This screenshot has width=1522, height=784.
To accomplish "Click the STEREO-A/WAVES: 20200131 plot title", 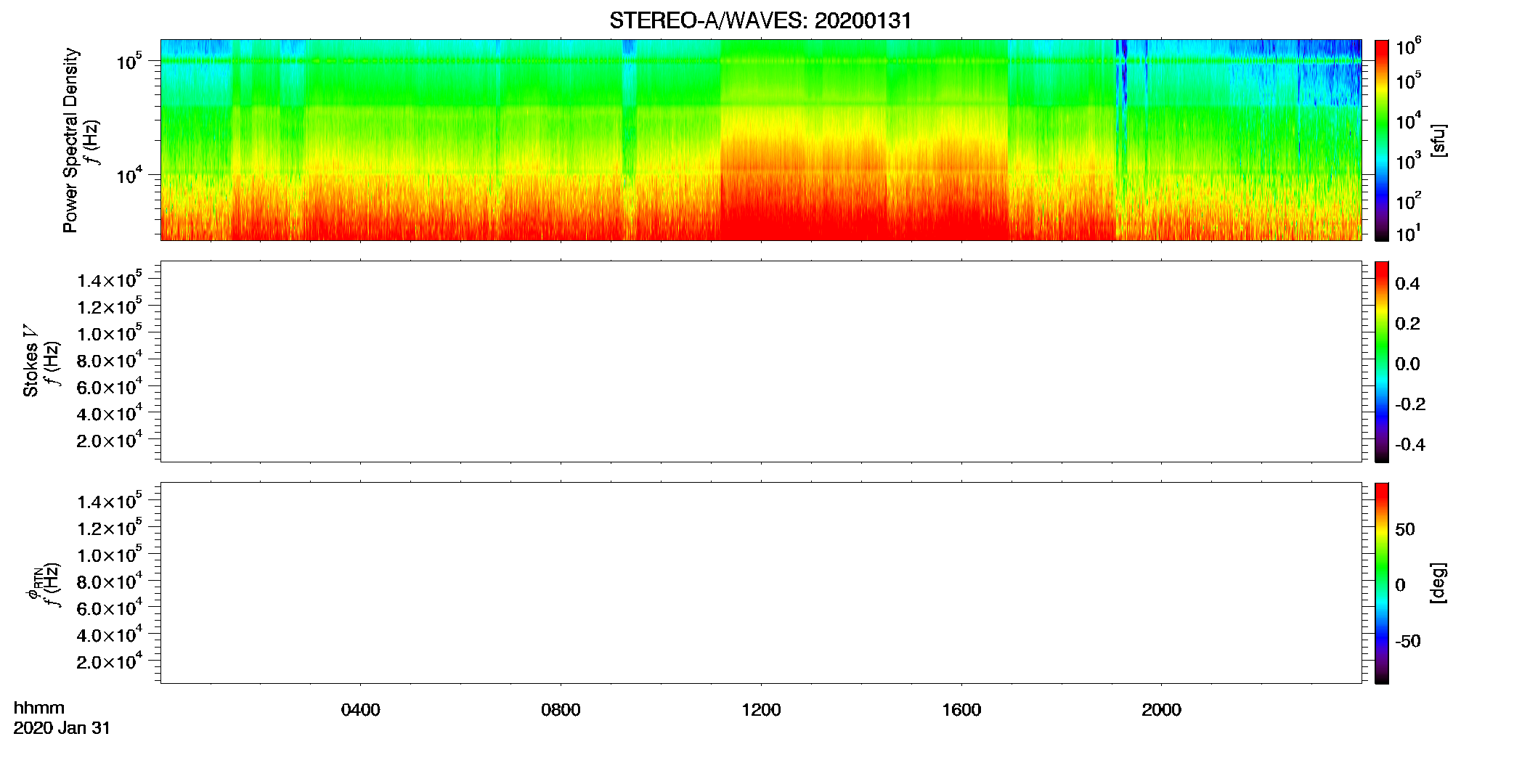I will click(x=760, y=21).
